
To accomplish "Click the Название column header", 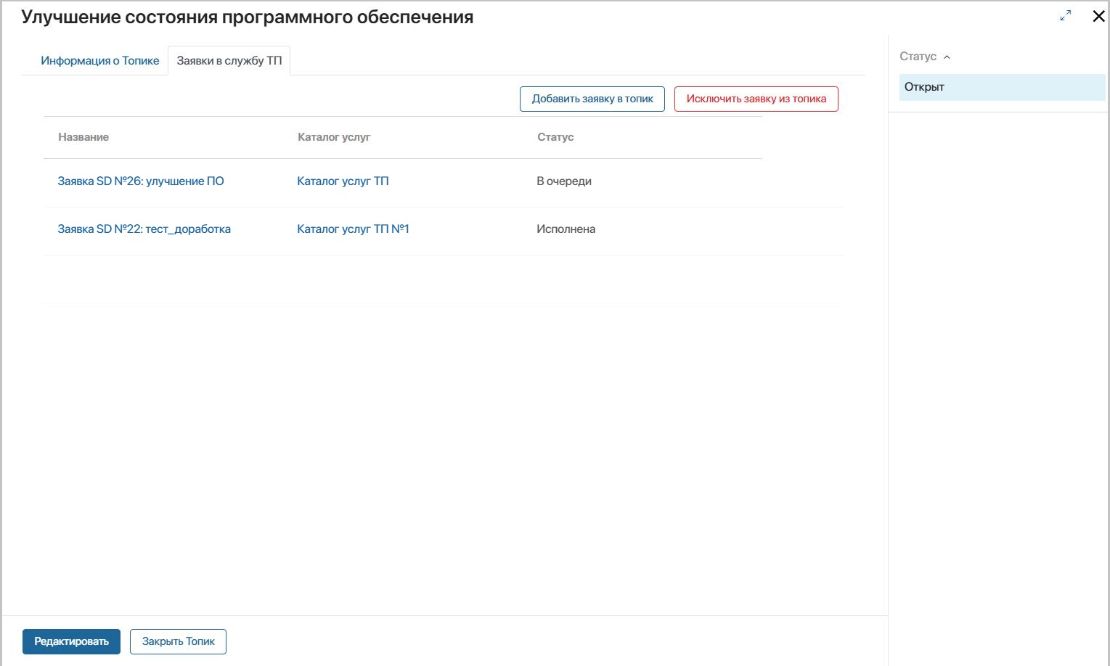I will coord(84,137).
